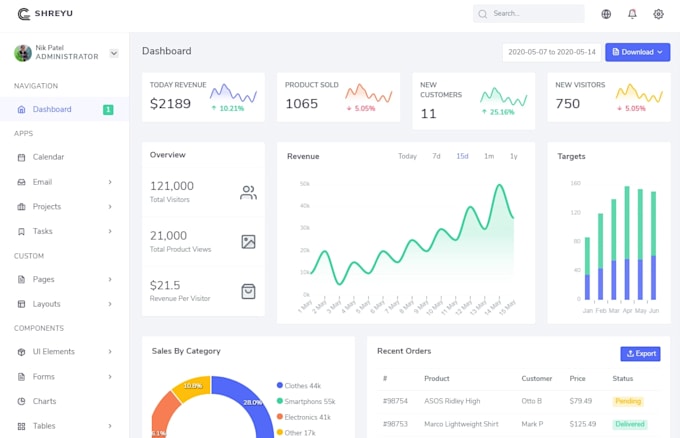Click the Marco Lightweight Shirt product cell
The width and height of the screenshot is (680, 438).
461,424
